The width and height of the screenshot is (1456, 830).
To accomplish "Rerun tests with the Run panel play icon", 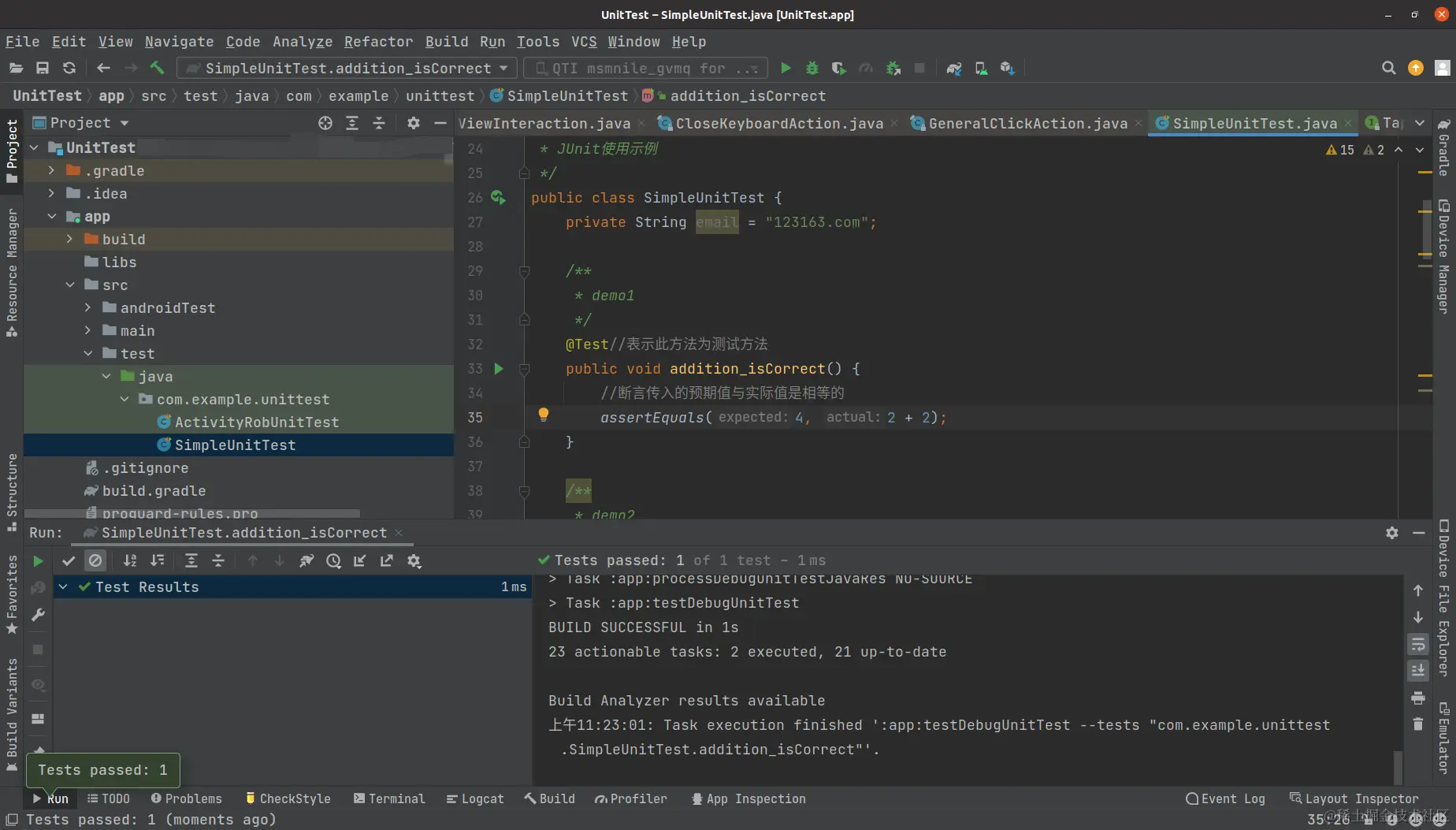I will (x=38, y=561).
